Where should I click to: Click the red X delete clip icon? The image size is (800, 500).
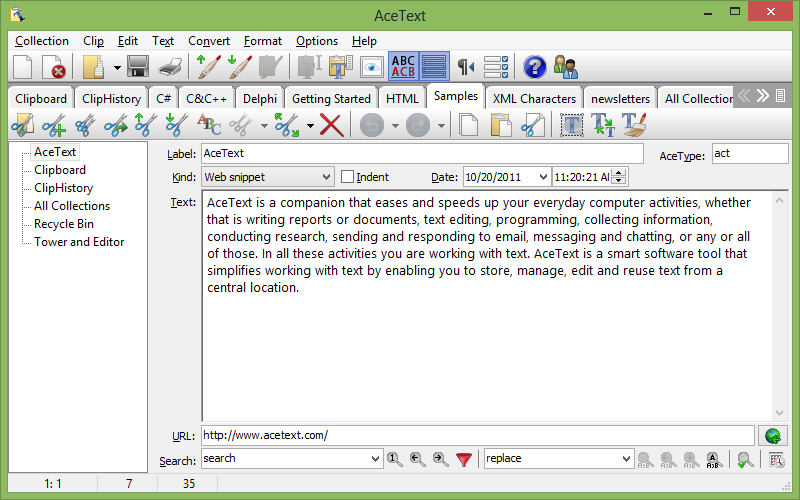pos(332,125)
